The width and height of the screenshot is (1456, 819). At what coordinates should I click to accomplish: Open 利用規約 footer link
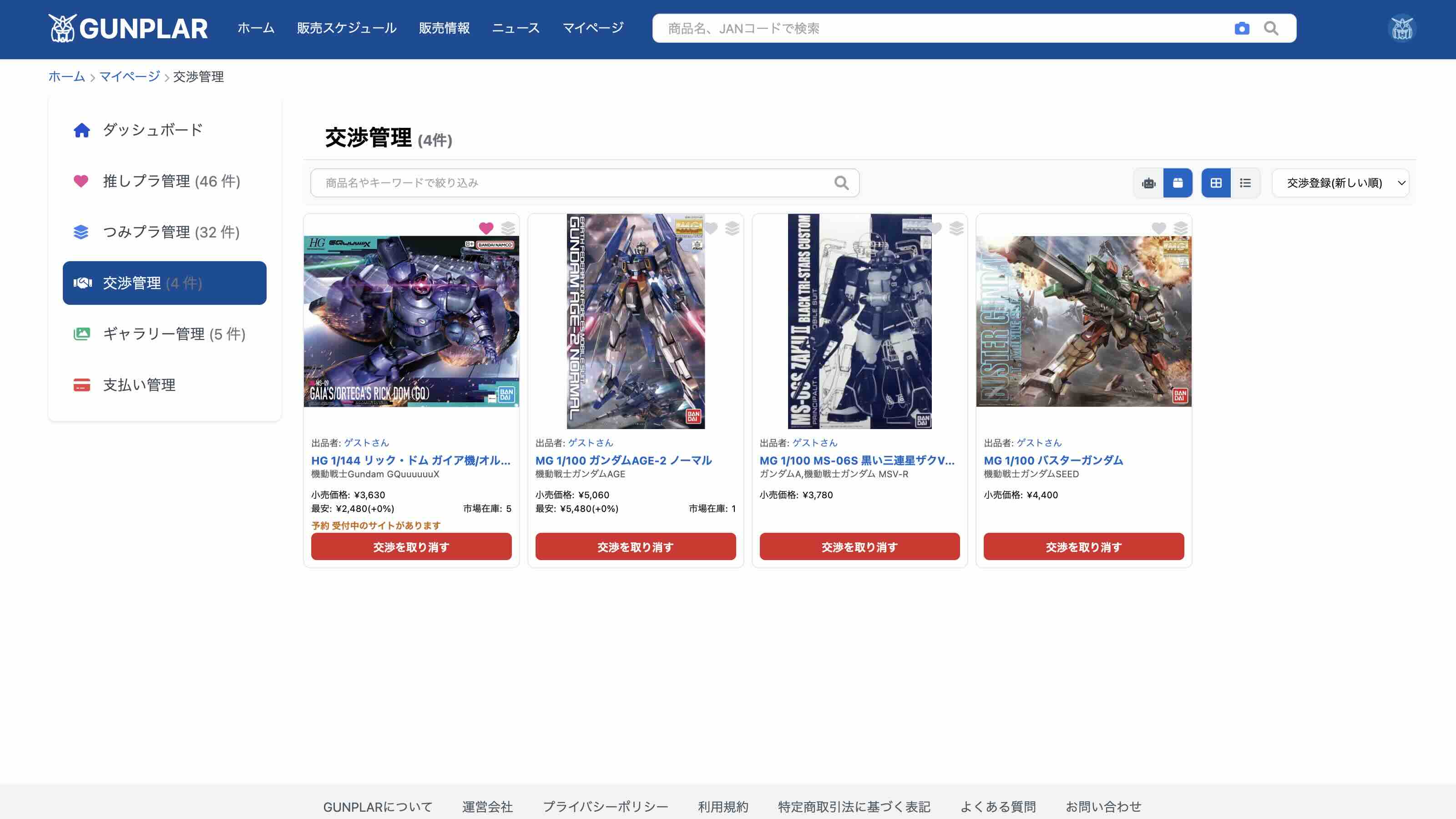[x=723, y=807]
